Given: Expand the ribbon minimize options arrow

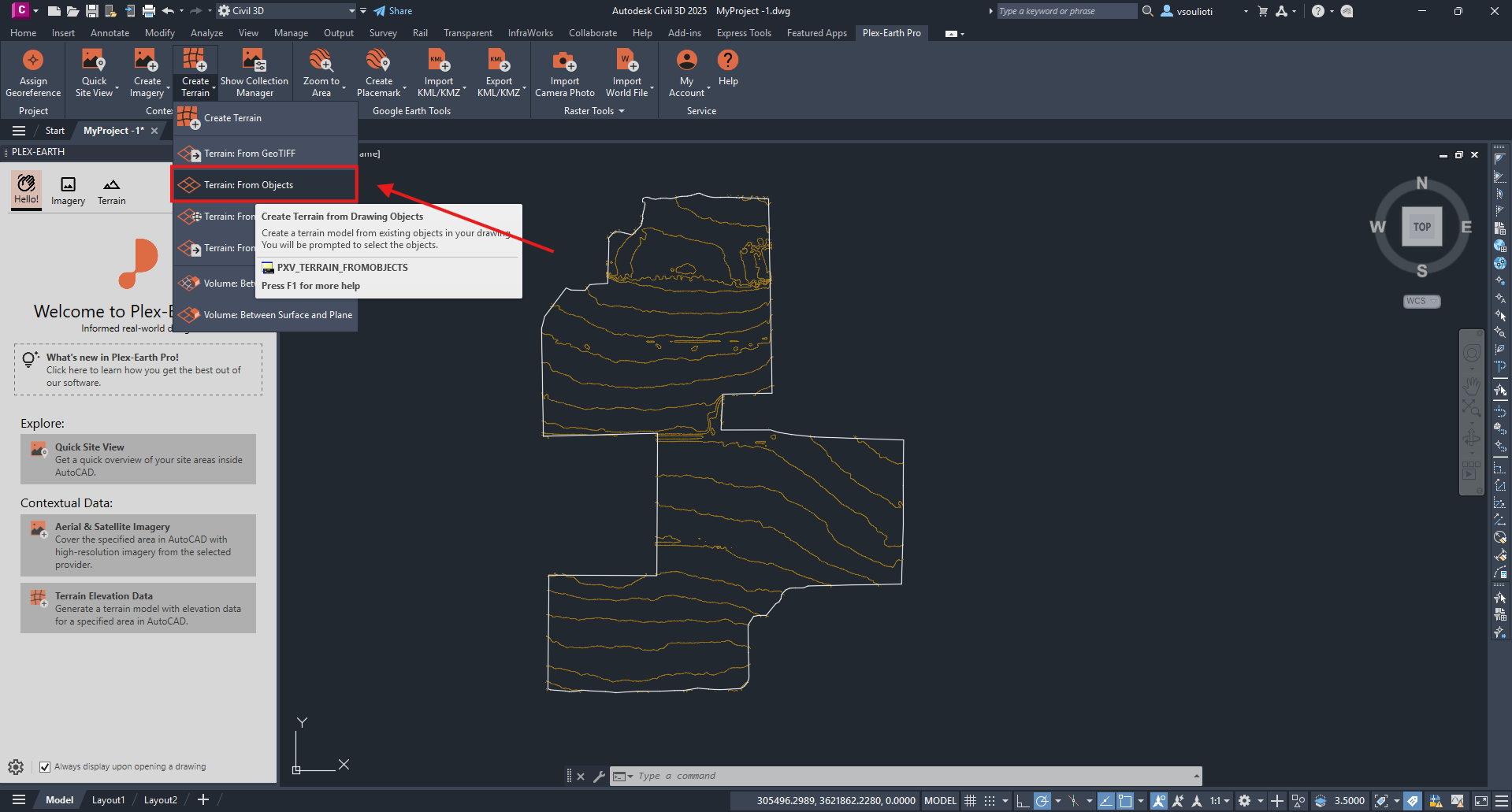Looking at the screenshot, I should [x=962, y=34].
